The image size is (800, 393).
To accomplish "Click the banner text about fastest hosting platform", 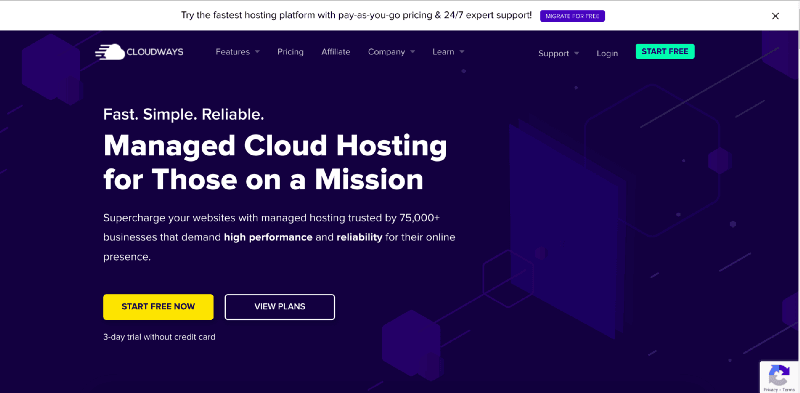I will (x=356, y=15).
